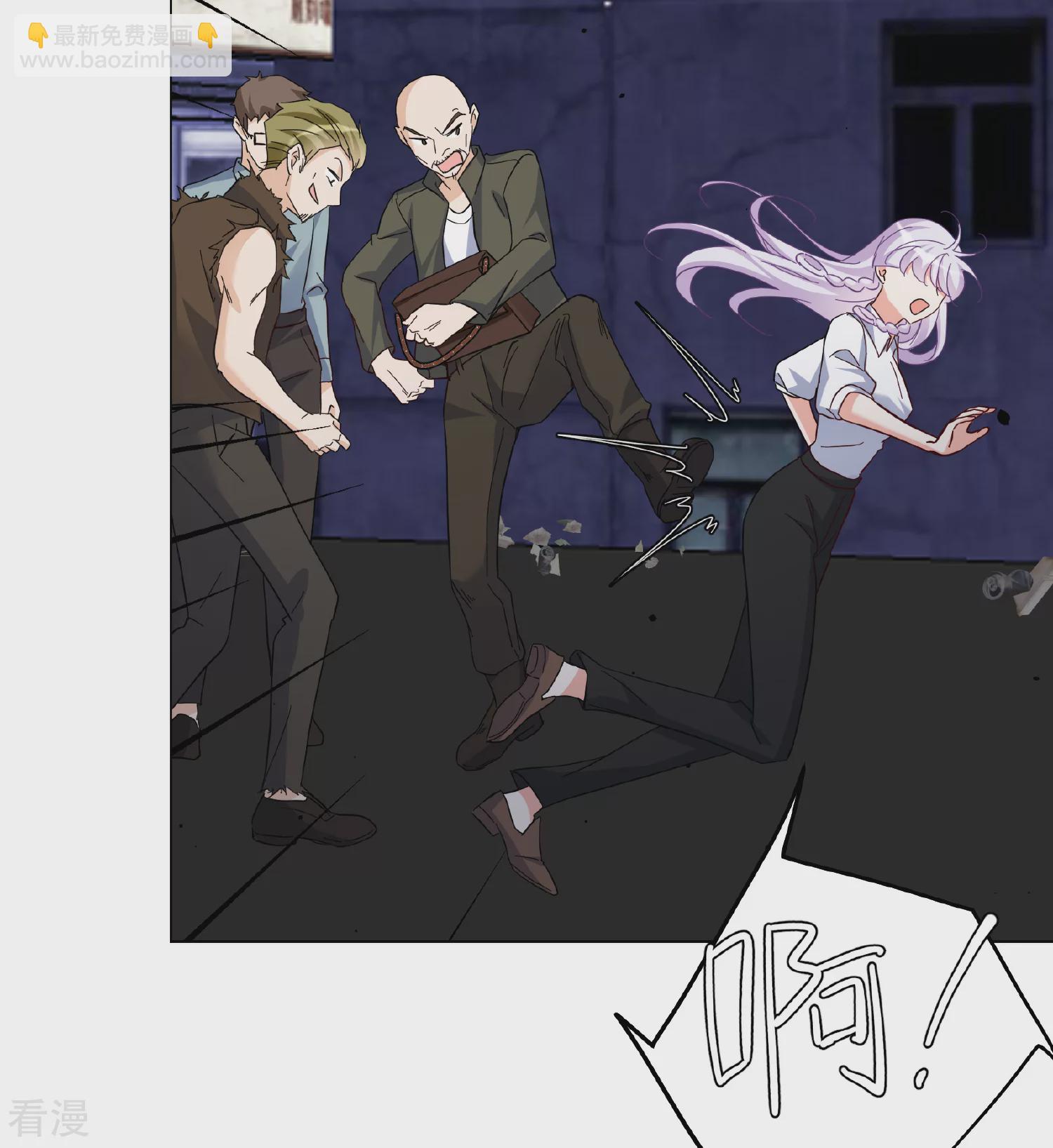Click the right pointing-hand emoji in watermark
This screenshot has width=1053, height=1148.
coord(207,35)
